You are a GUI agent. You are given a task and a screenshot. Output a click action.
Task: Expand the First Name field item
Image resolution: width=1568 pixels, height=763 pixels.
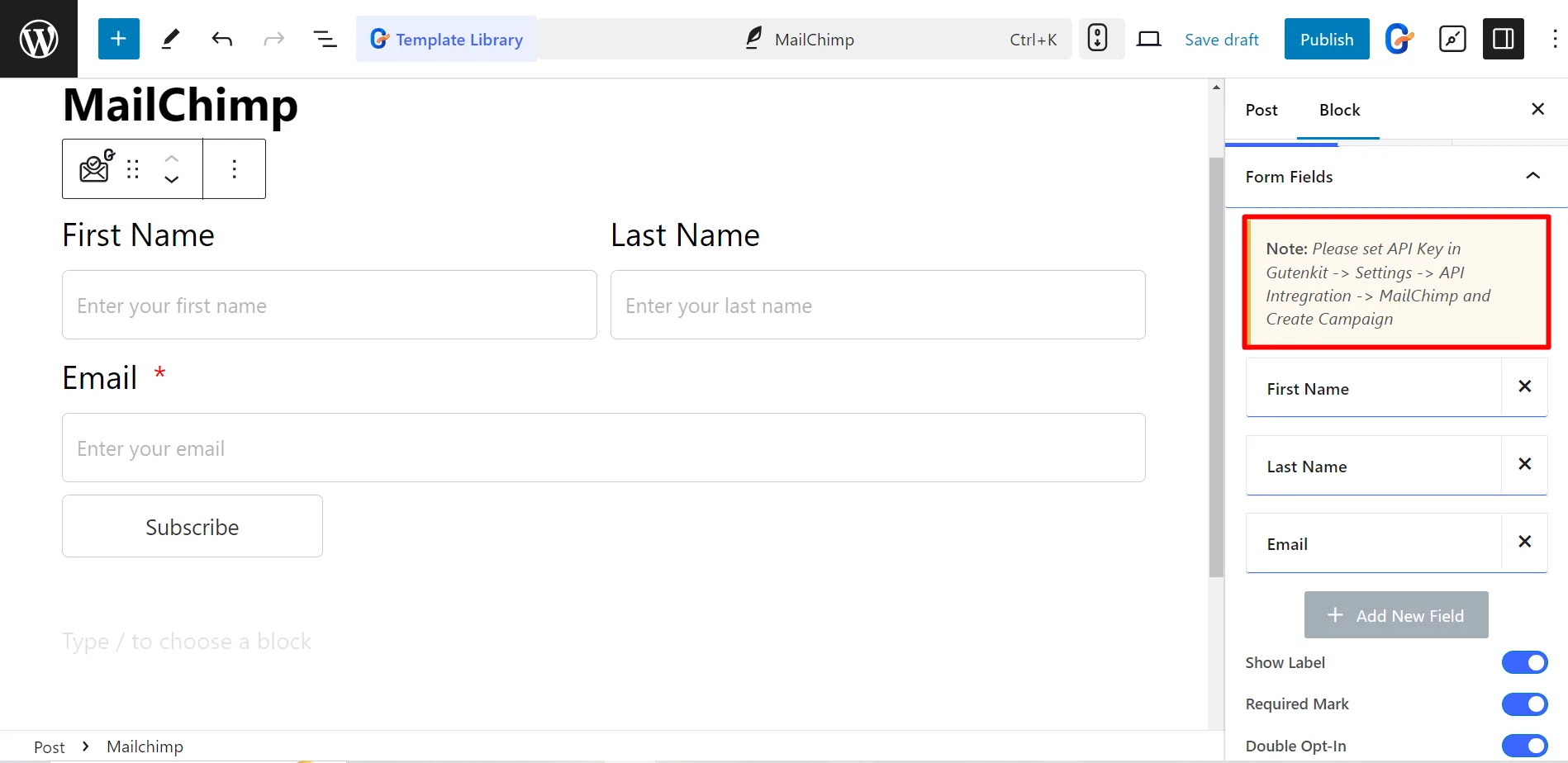pyautogui.click(x=1373, y=388)
